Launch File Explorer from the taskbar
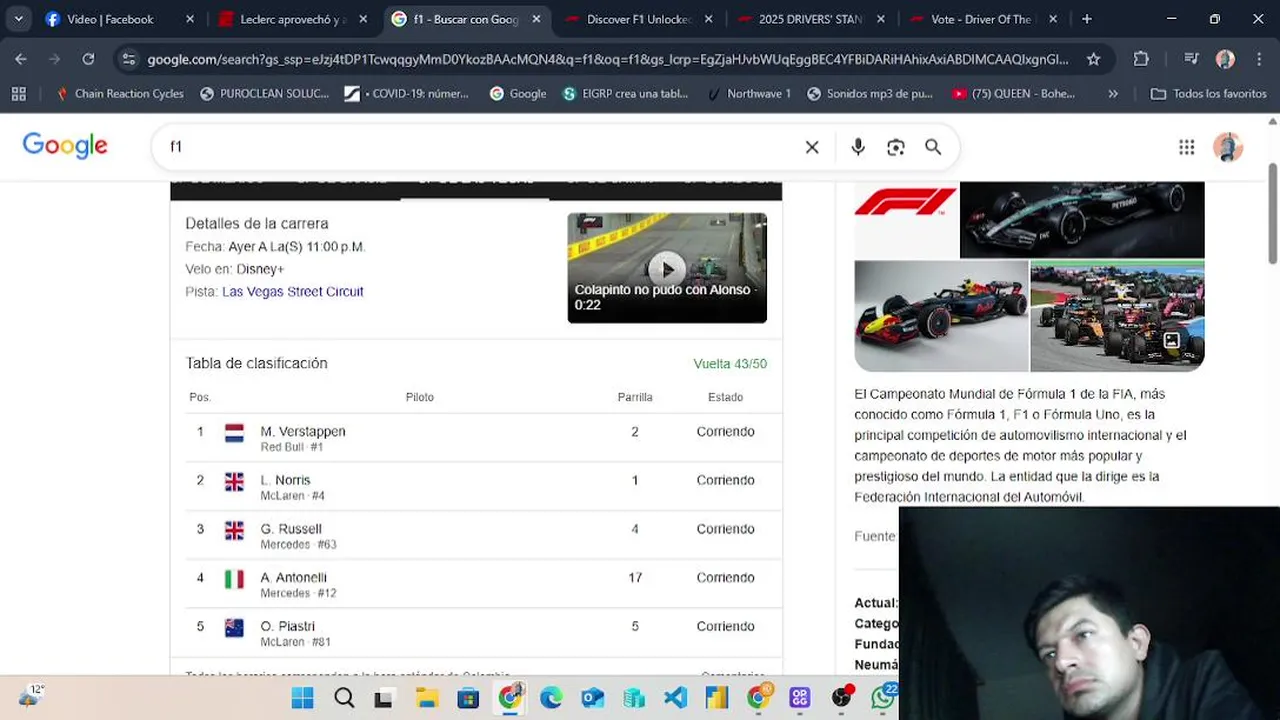This screenshot has width=1280, height=720. point(427,698)
